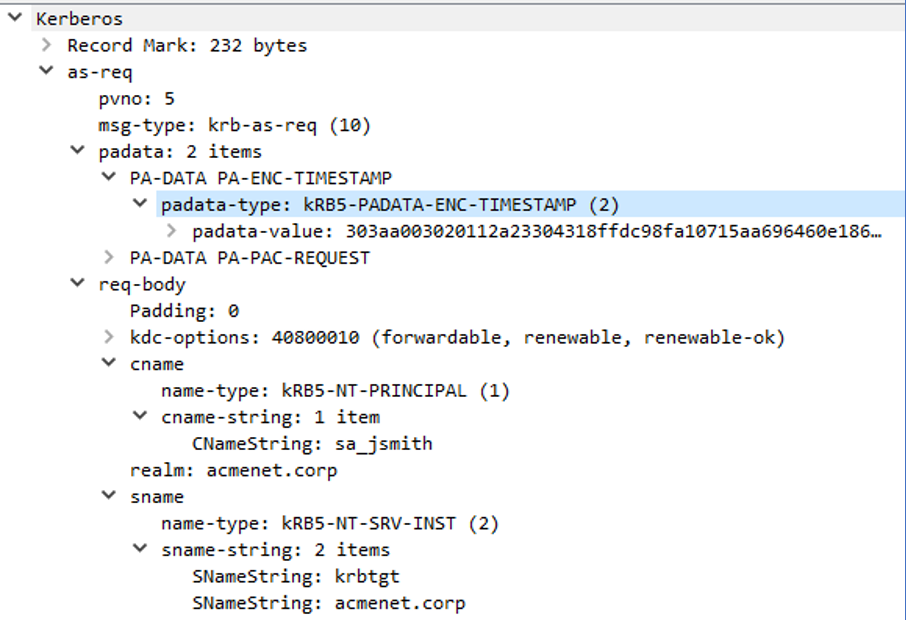Collapse the req-body node
Screen dimensions: 906x620
coord(78,284)
